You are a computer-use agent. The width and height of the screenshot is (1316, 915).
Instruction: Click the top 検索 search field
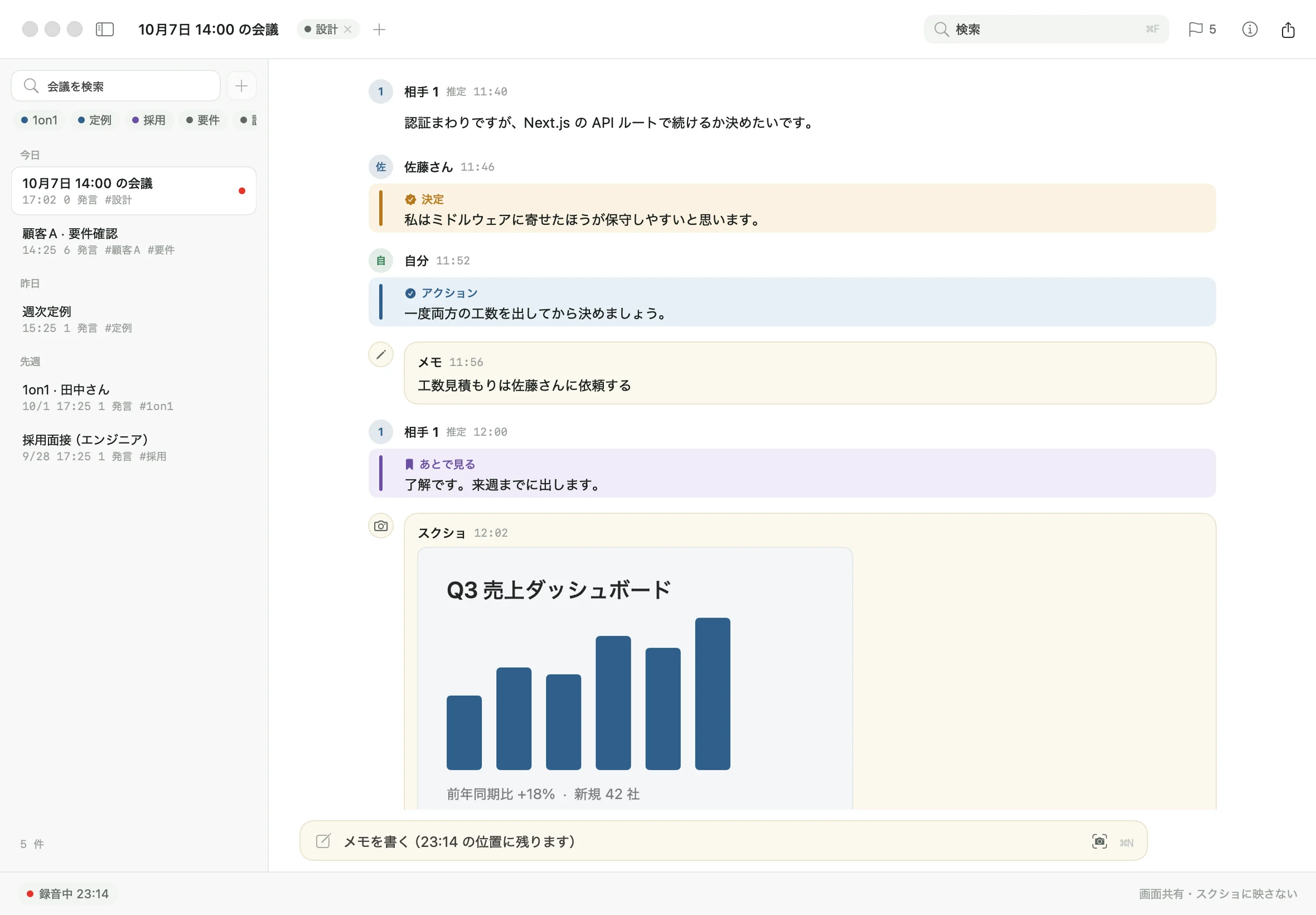(1046, 29)
